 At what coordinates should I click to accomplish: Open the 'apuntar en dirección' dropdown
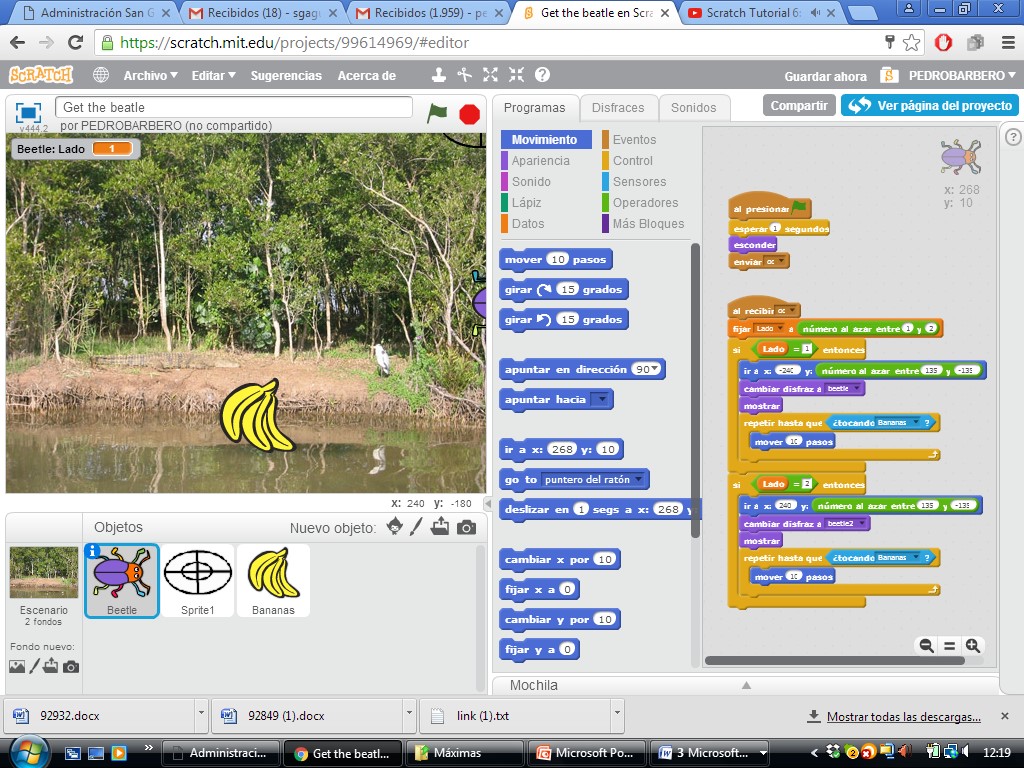click(649, 369)
